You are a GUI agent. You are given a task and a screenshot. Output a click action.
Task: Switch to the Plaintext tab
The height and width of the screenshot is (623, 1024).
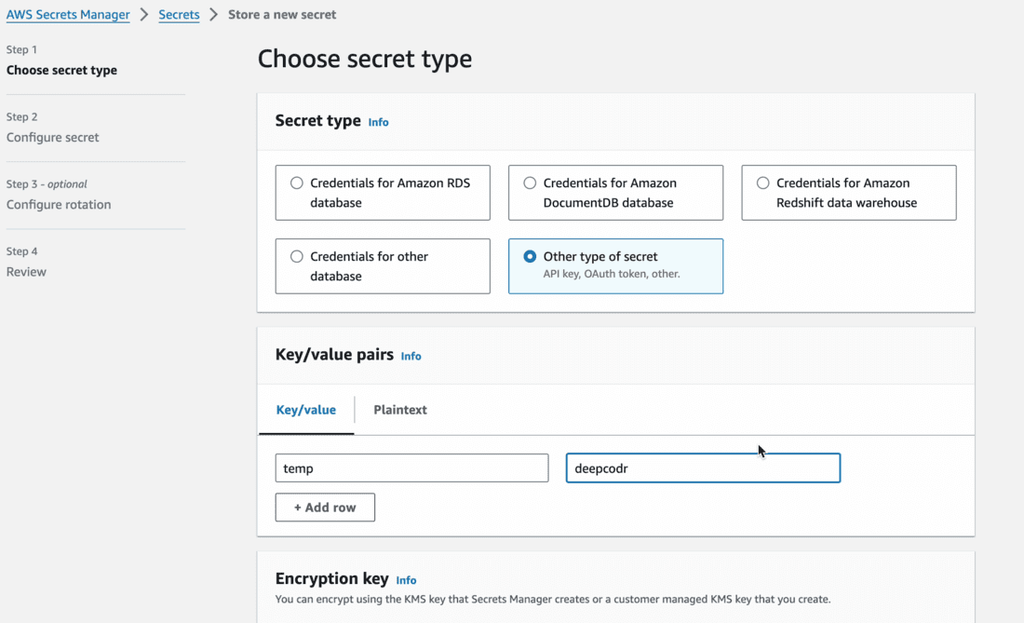(399, 410)
